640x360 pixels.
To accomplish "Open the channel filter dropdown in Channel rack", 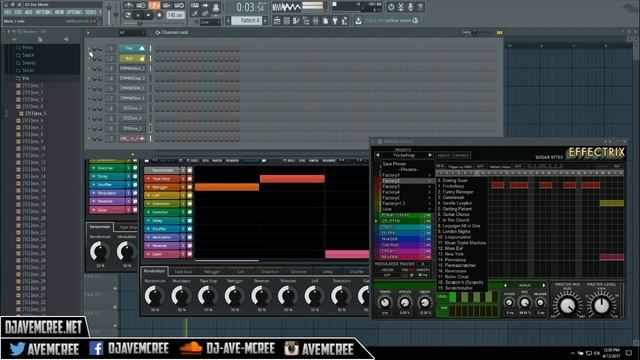I will (131, 33).
